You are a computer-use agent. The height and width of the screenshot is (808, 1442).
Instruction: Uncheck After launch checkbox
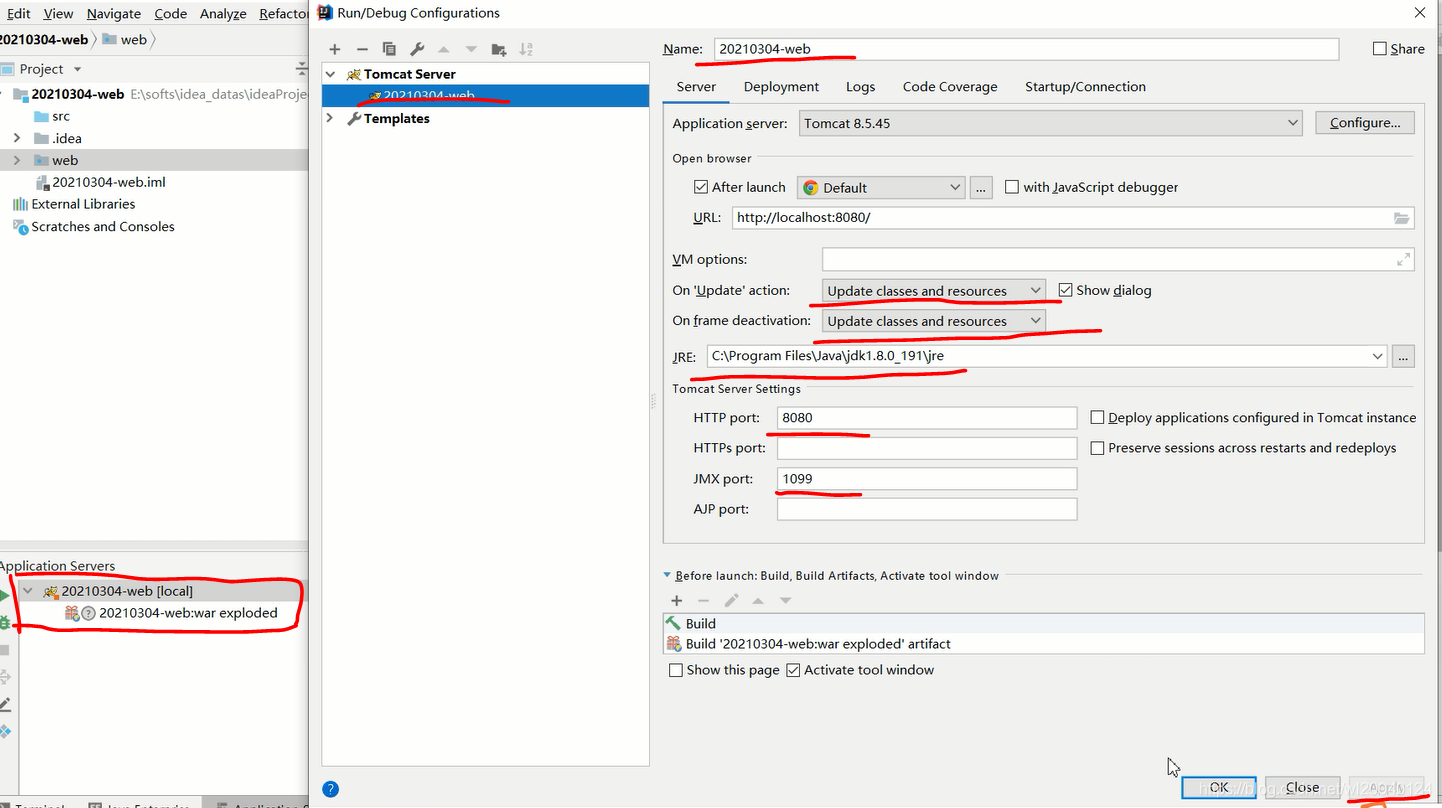tap(701, 187)
